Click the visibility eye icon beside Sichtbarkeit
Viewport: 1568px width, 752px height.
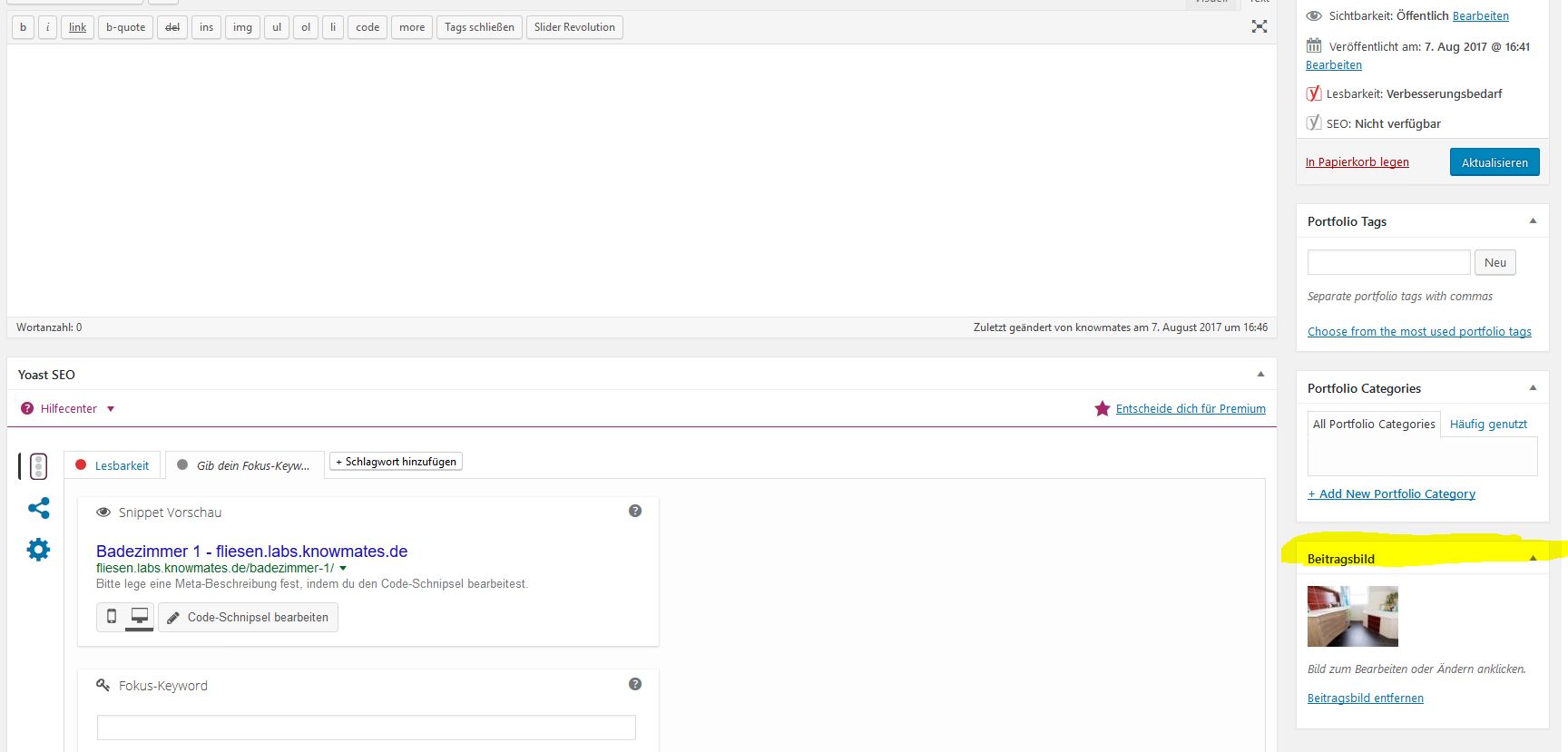1314,15
